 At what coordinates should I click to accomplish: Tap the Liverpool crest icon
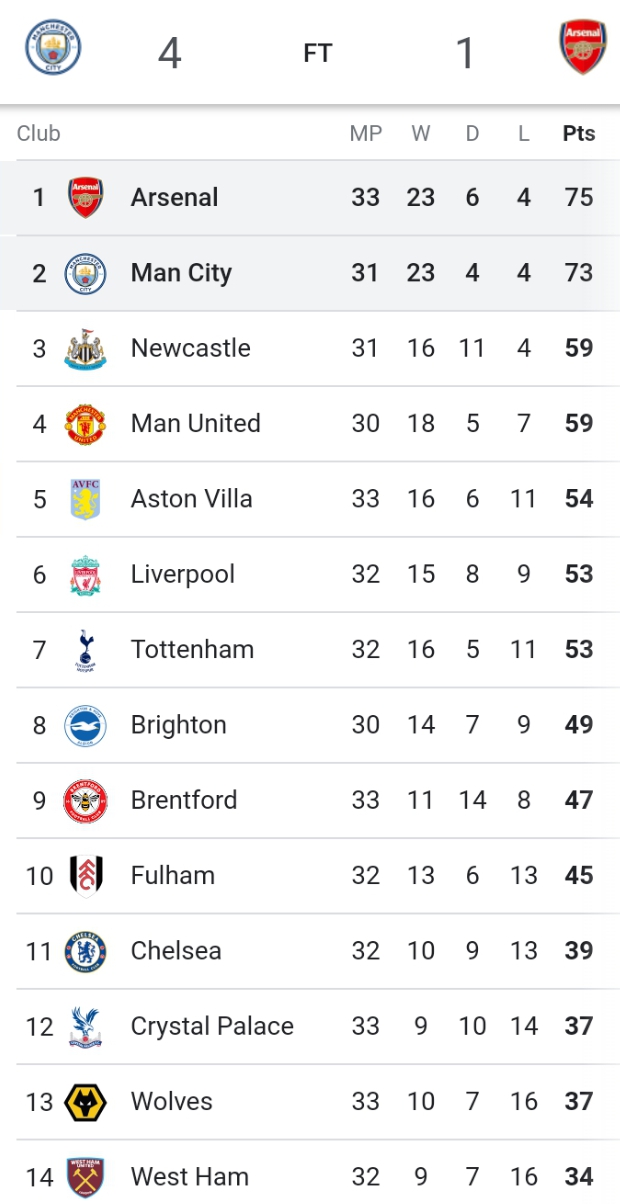point(85,575)
